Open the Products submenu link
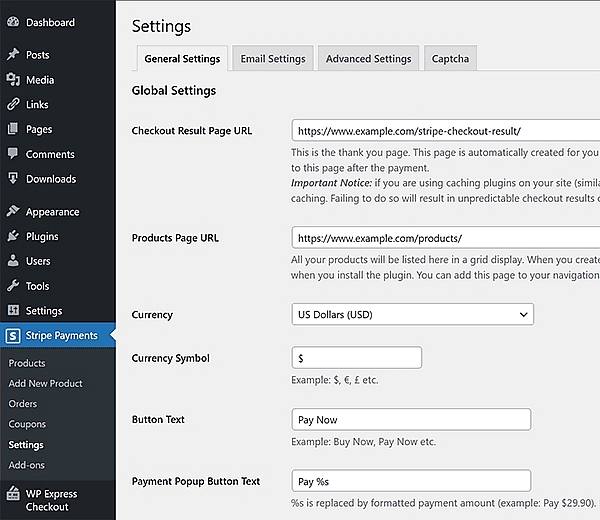The height and width of the screenshot is (520, 600). 27,363
